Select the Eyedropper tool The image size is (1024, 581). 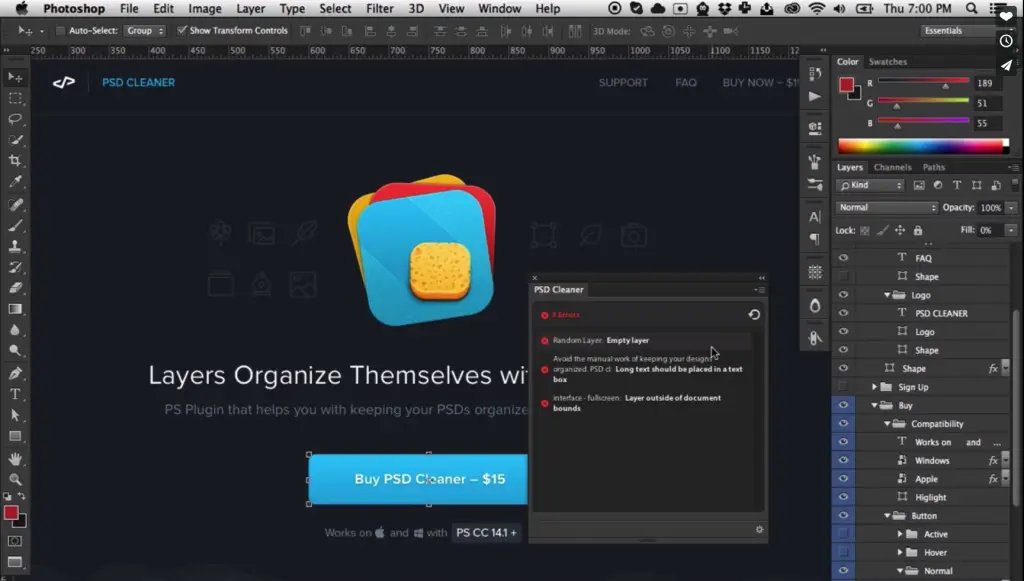pos(15,181)
